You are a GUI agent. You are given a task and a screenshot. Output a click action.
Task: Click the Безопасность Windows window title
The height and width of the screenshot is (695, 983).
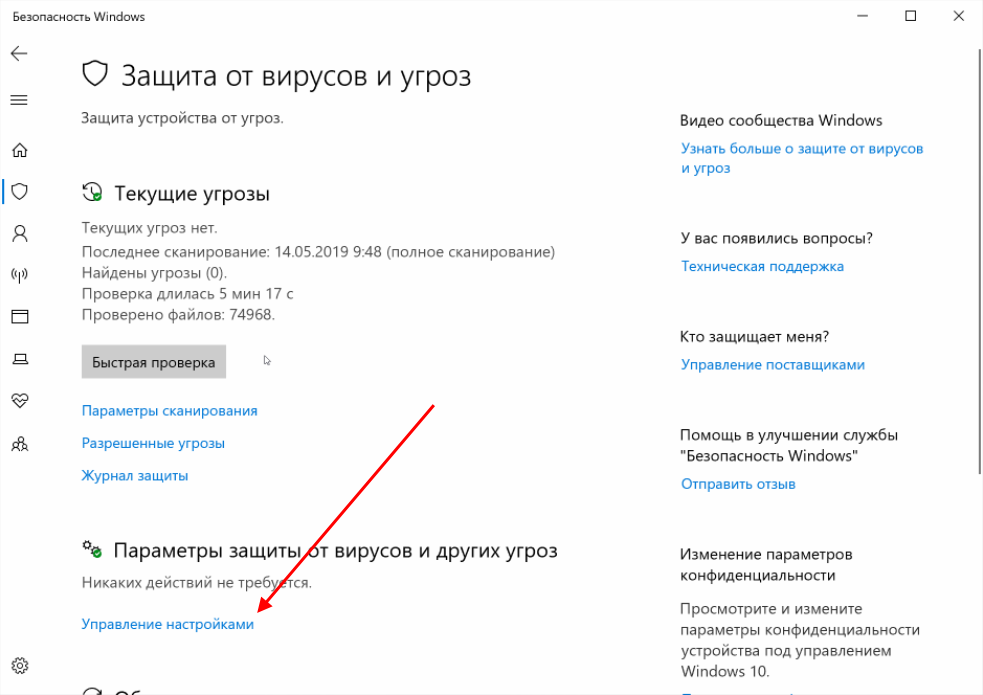point(79,17)
